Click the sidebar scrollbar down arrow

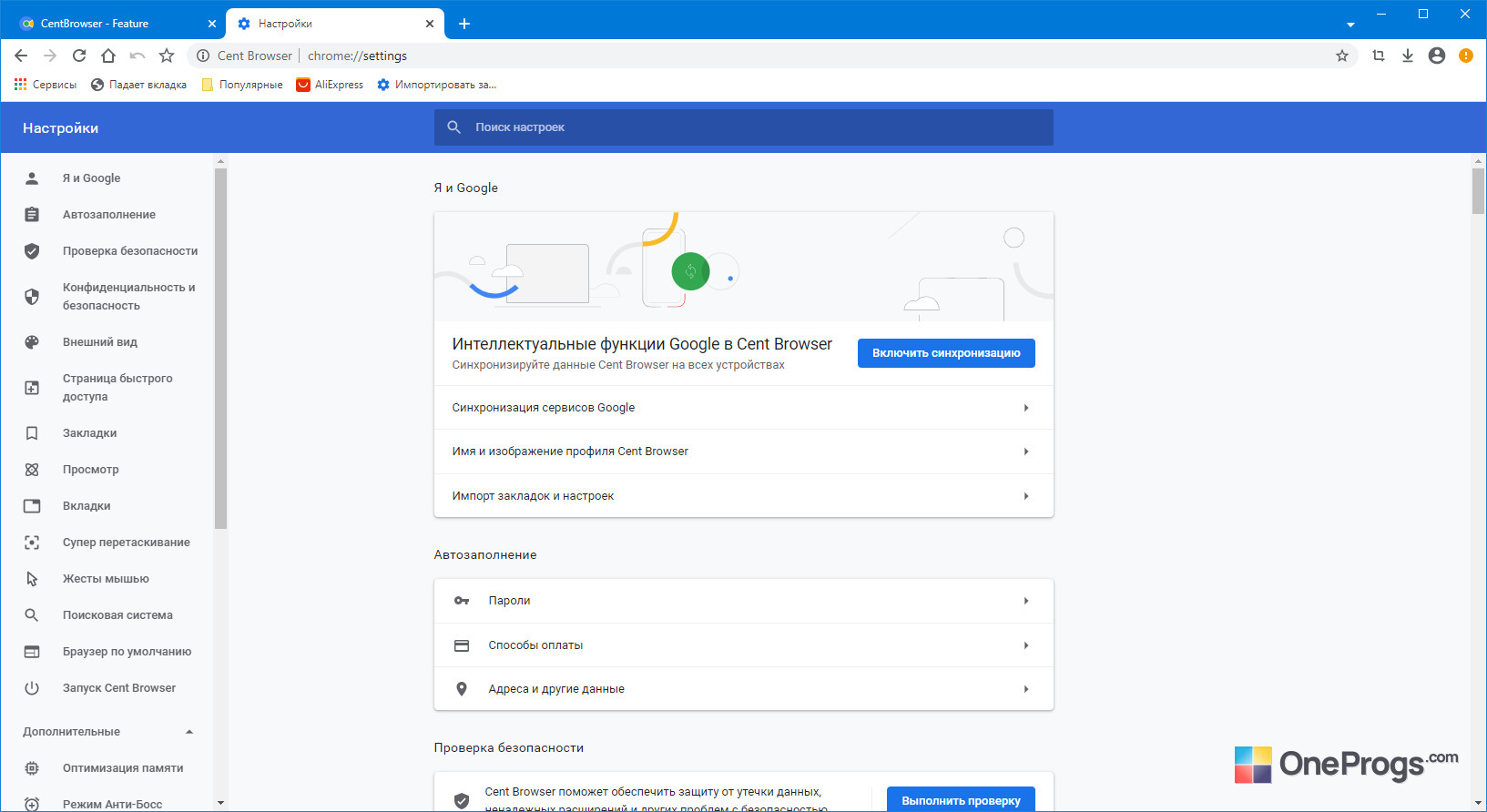click(220, 803)
